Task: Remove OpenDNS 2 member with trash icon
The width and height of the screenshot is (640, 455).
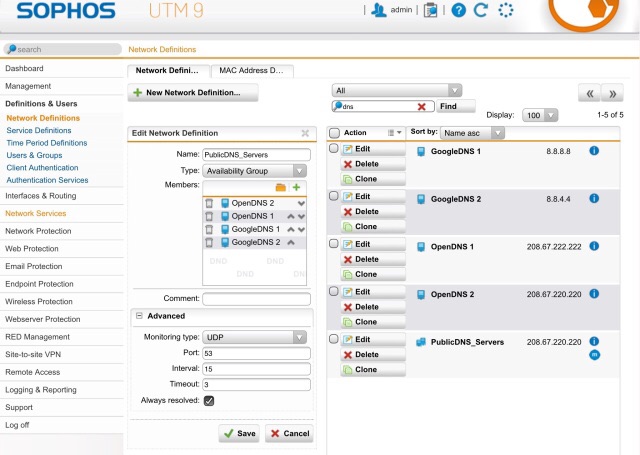Action: (x=209, y=203)
